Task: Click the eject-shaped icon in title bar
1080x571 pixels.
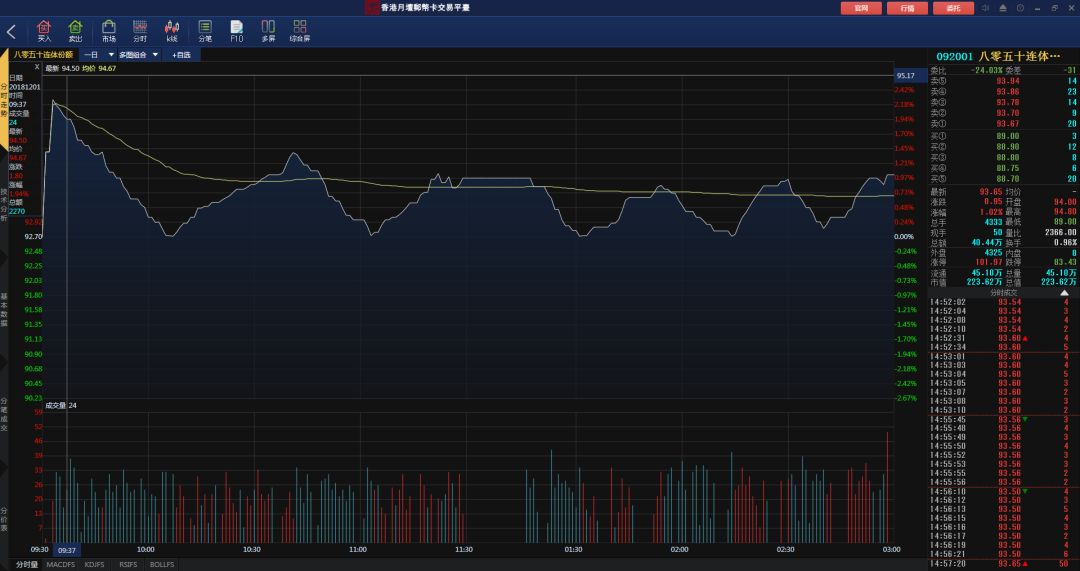Action: (x=1003, y=8)
